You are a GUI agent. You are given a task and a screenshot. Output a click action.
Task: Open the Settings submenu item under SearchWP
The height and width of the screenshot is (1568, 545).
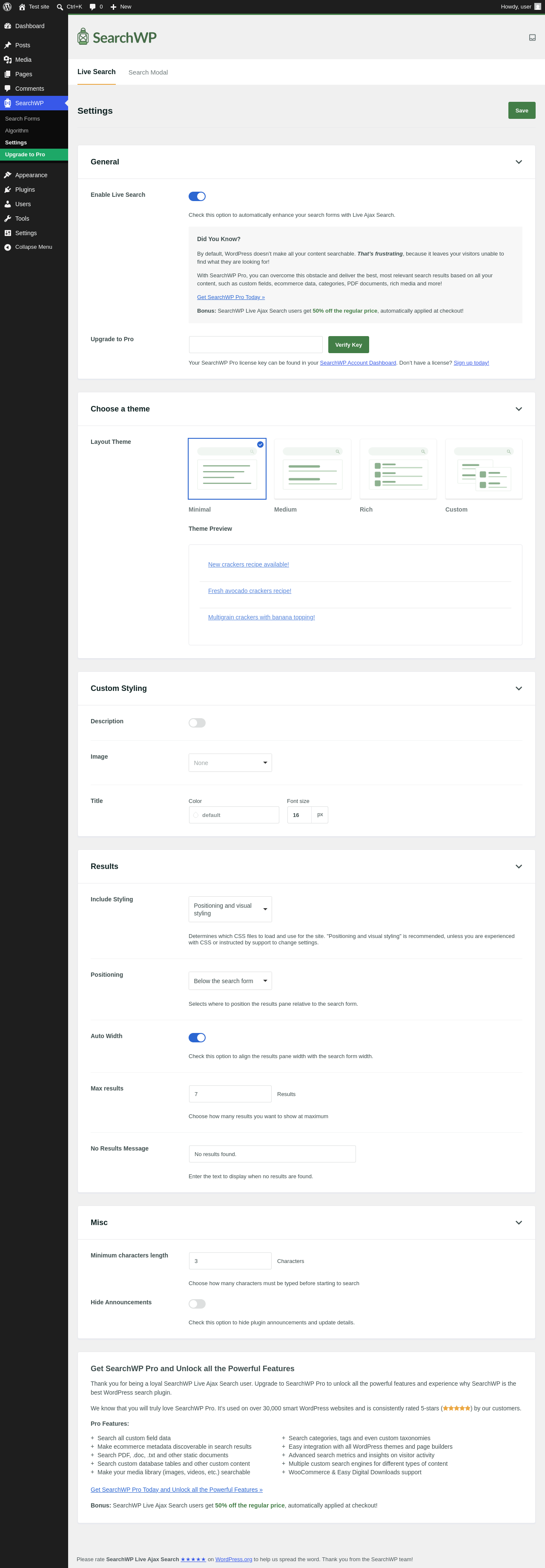(x=16, y=142)
